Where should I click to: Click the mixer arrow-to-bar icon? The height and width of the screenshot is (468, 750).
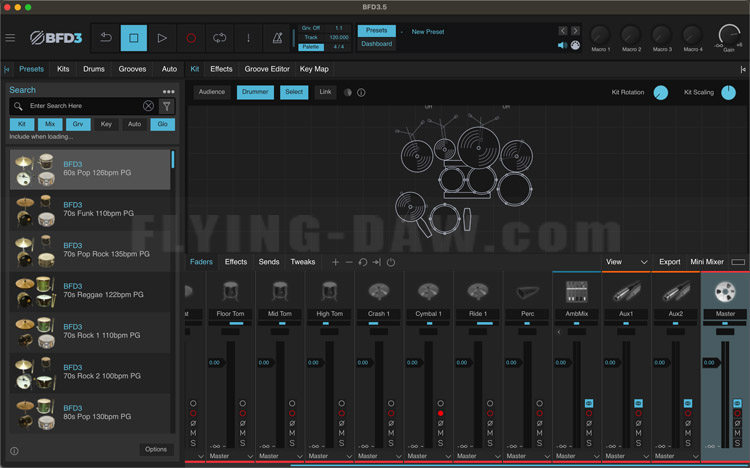[376, 262]
